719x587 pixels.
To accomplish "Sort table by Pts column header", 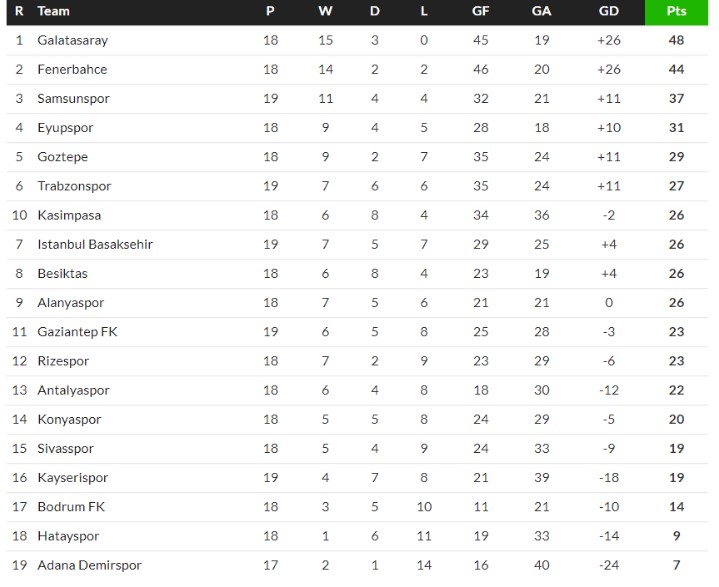I will (676, 11).
